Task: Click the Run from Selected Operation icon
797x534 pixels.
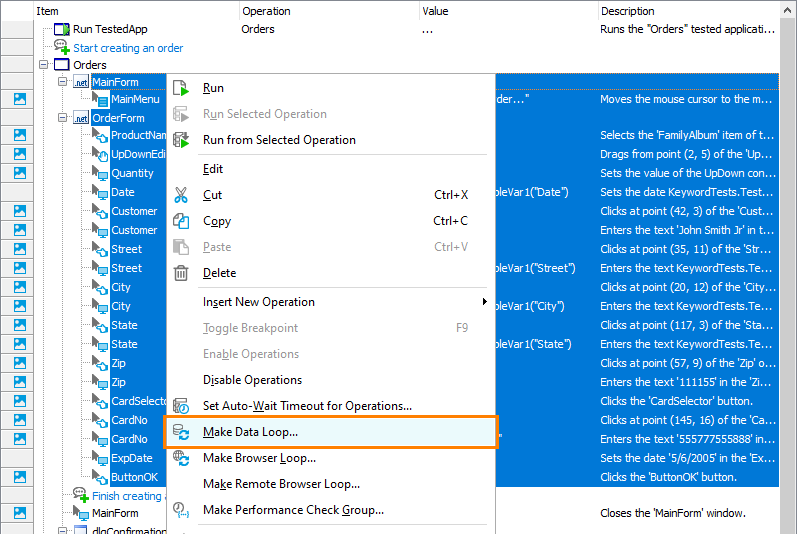Action: coord(181,140)
